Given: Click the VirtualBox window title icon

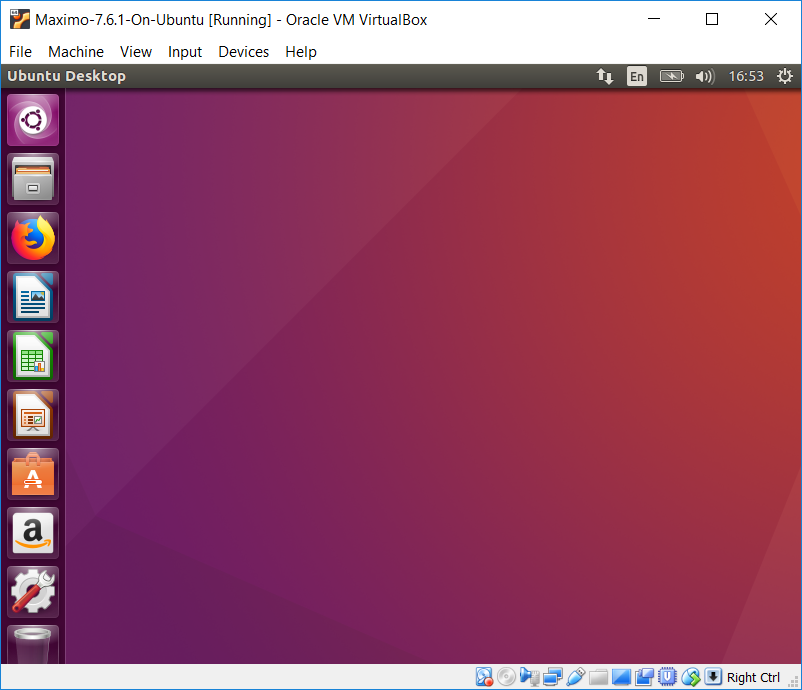Looking at the screenshot, I should [x=20, y=19].
